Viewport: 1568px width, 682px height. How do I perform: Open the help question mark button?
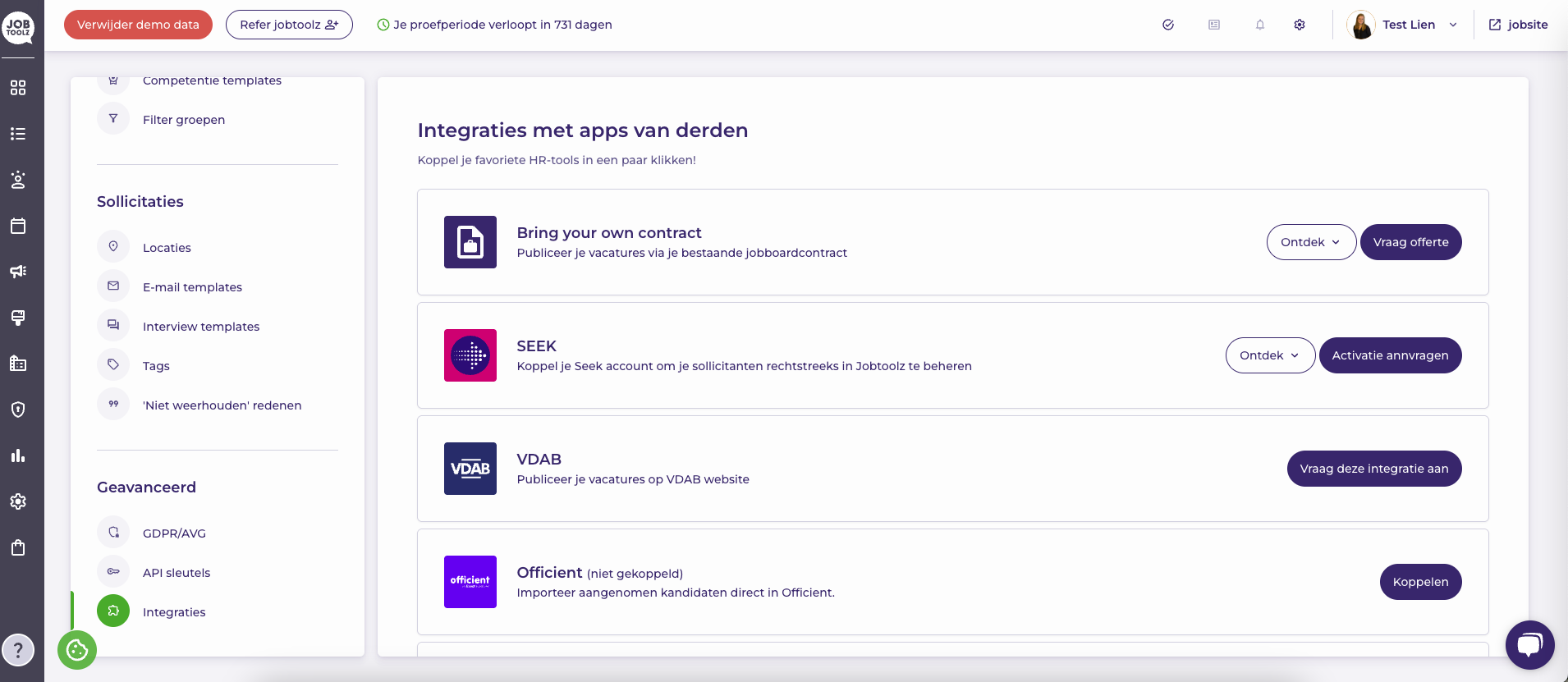point(18,651)
